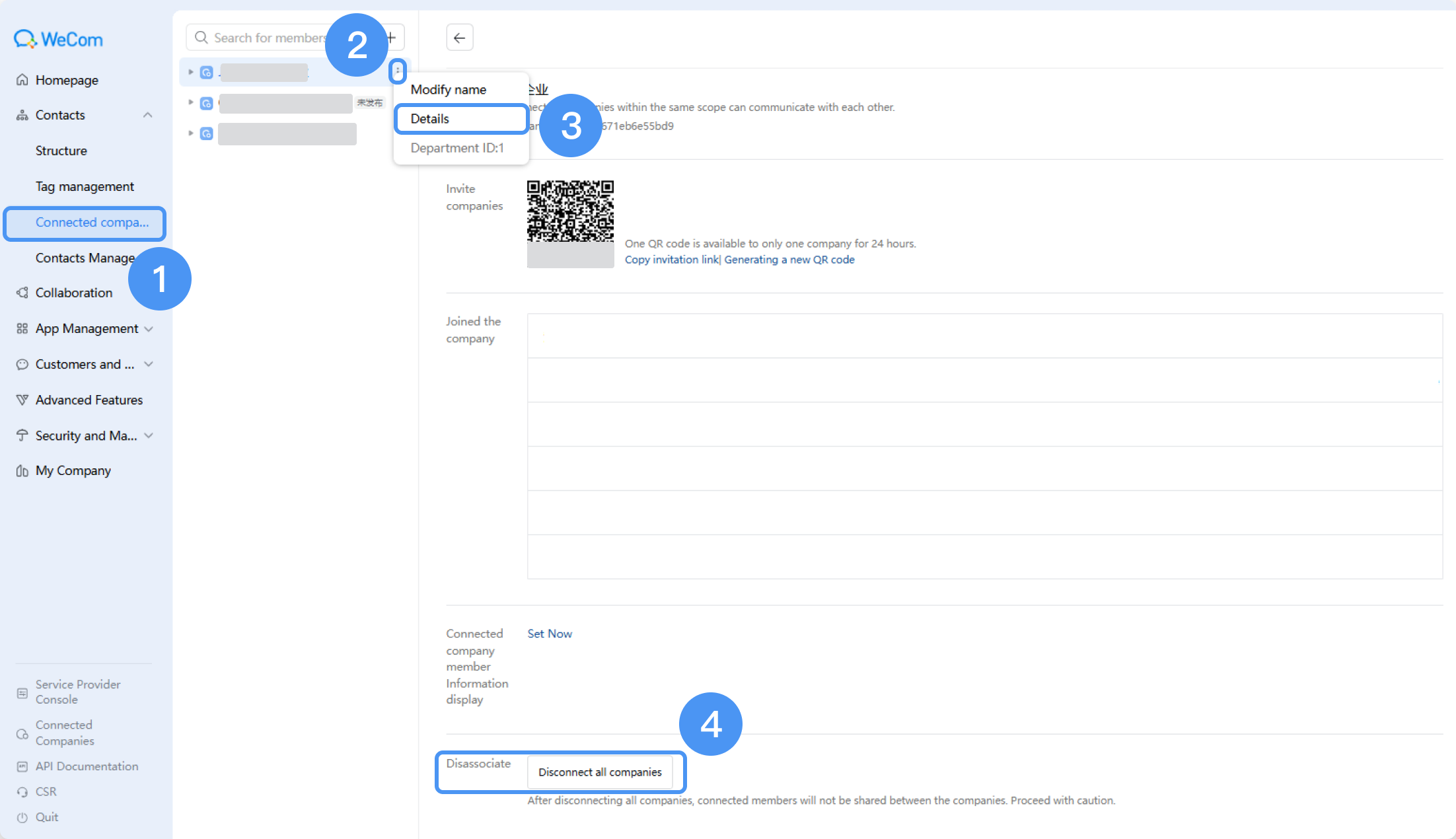Click Copy invitation link
The height and width of the screenshot is (839, 1456).
672,260
